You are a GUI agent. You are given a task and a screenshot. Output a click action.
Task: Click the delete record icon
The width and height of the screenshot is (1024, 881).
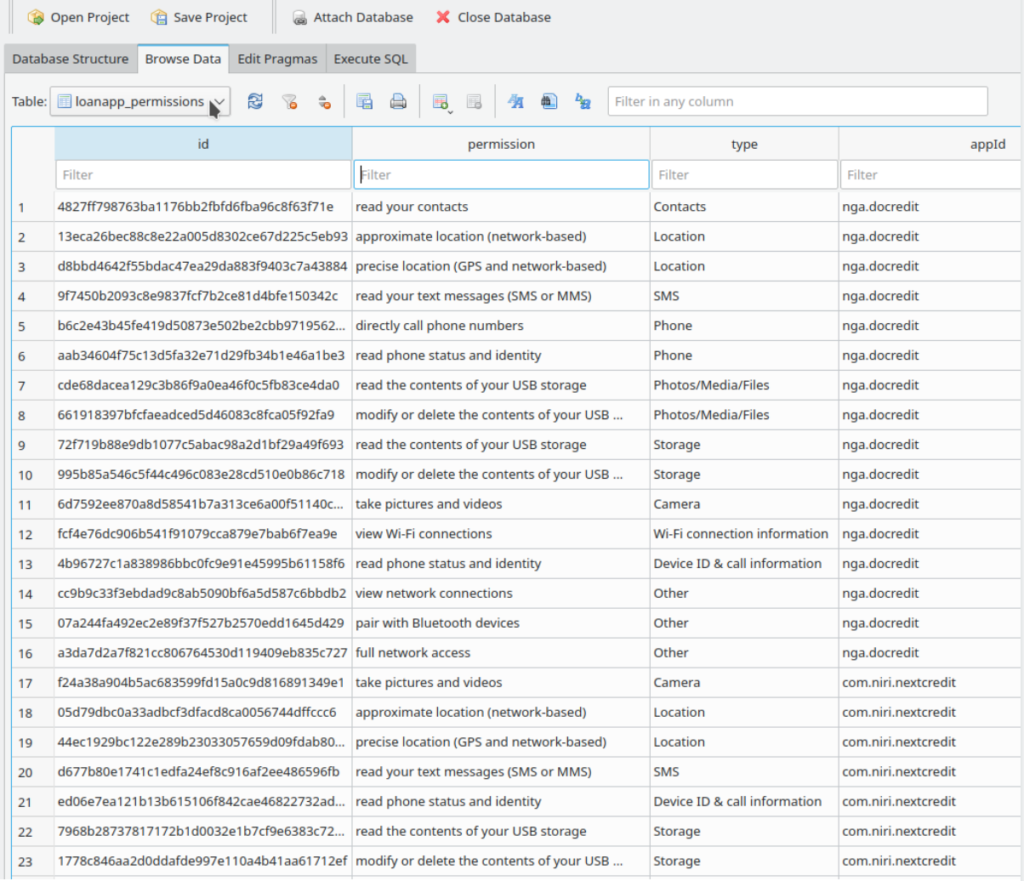[x=475, y=101]
